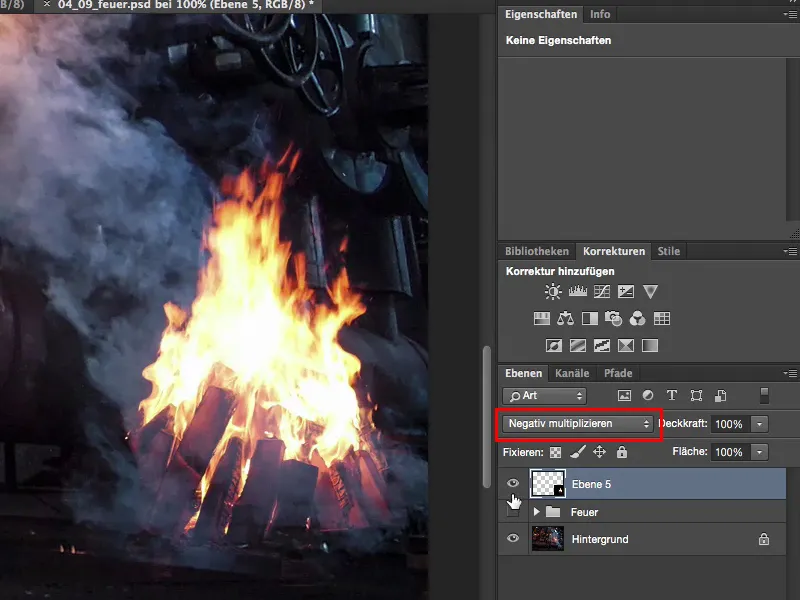The height and width of the screenshot is (600, 800).
Task: Add a Color Lookup adjustment layer
Action: 662,319
